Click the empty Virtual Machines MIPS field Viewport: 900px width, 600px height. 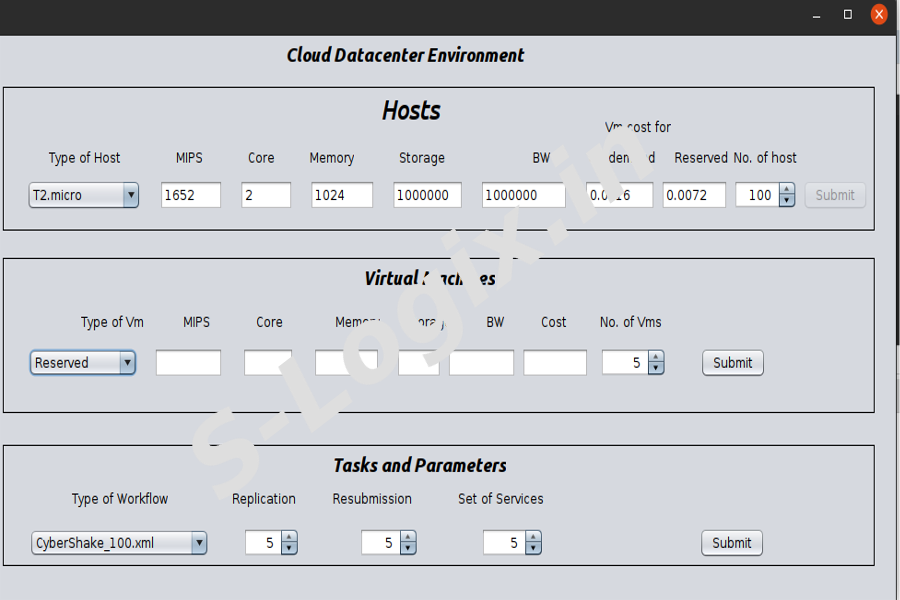[188, 363]
